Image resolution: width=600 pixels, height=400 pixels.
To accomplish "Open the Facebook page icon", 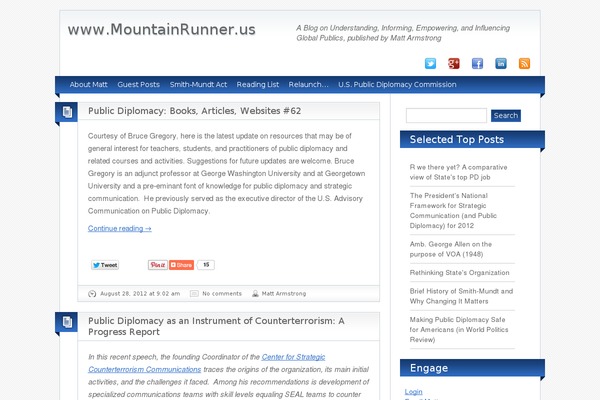I will point(477,63).
